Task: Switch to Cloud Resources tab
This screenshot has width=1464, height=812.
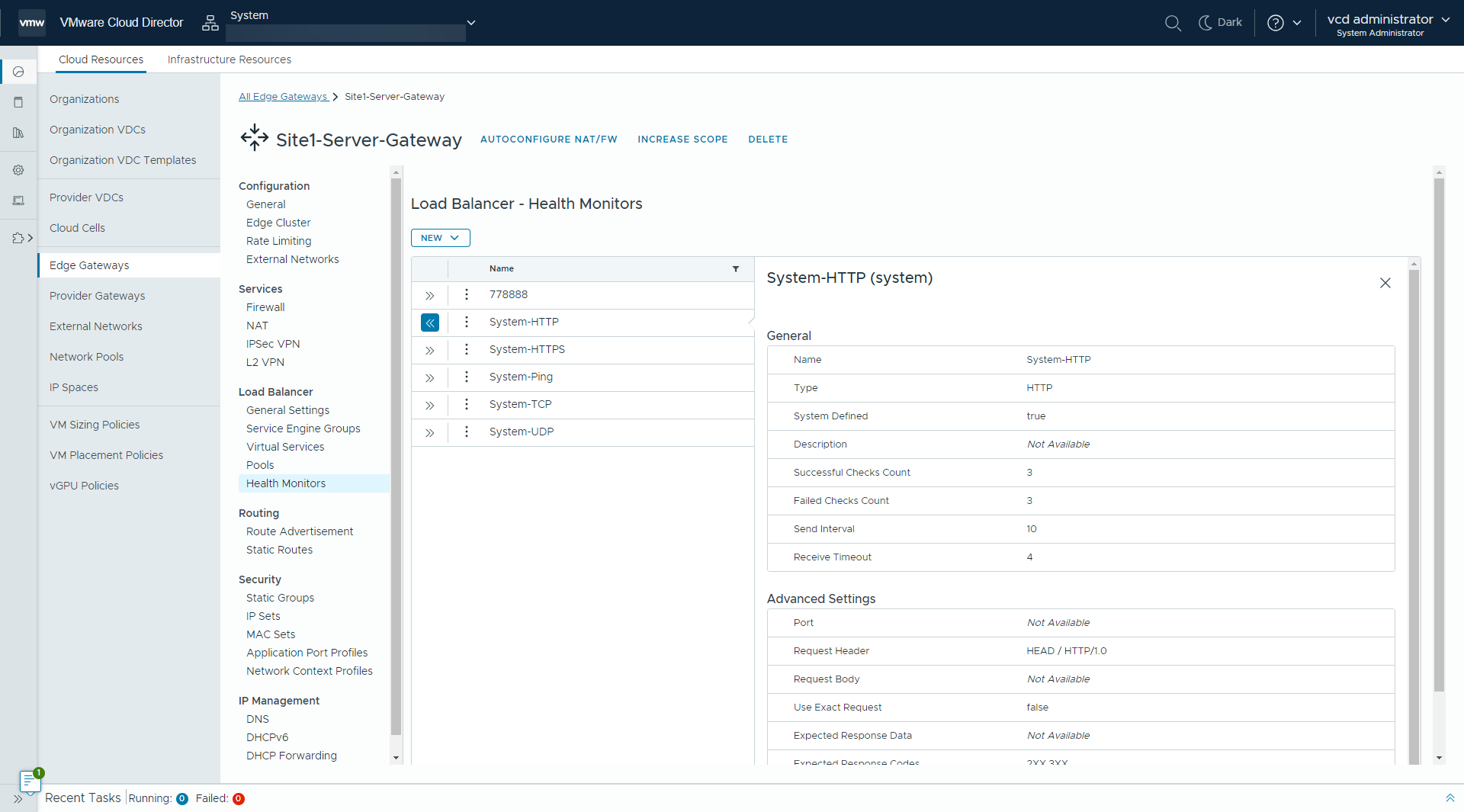Action: click(101, 59)
